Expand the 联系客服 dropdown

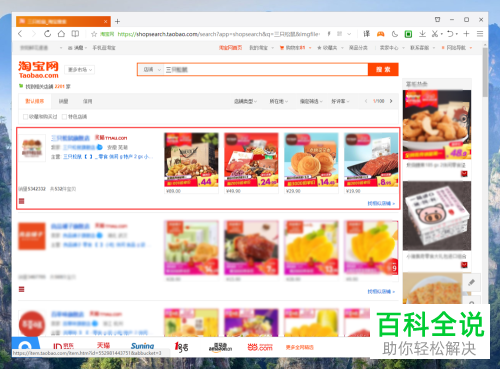(x=423, y=48)
